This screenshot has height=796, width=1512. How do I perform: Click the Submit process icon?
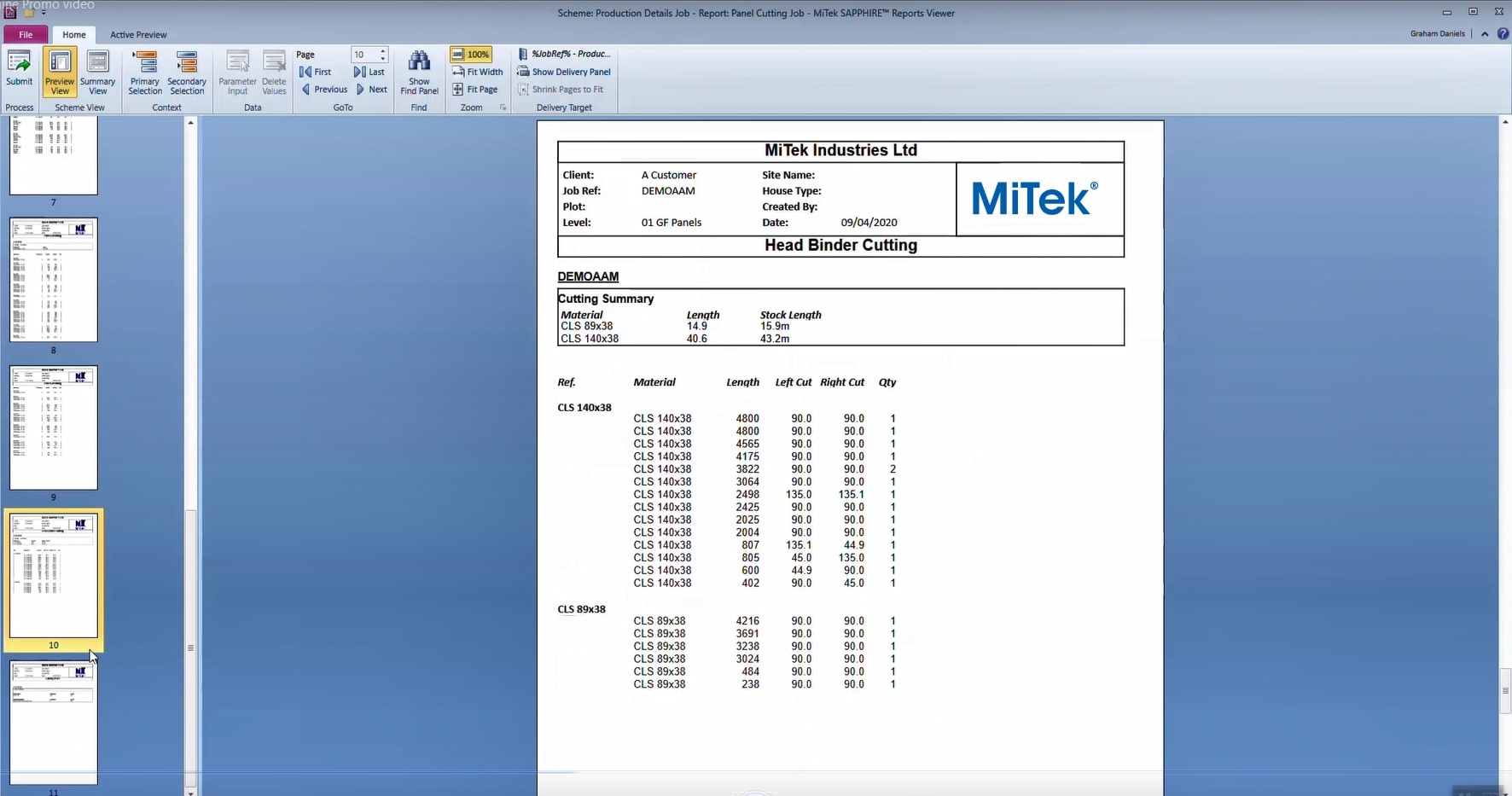(x=19, y=70)
